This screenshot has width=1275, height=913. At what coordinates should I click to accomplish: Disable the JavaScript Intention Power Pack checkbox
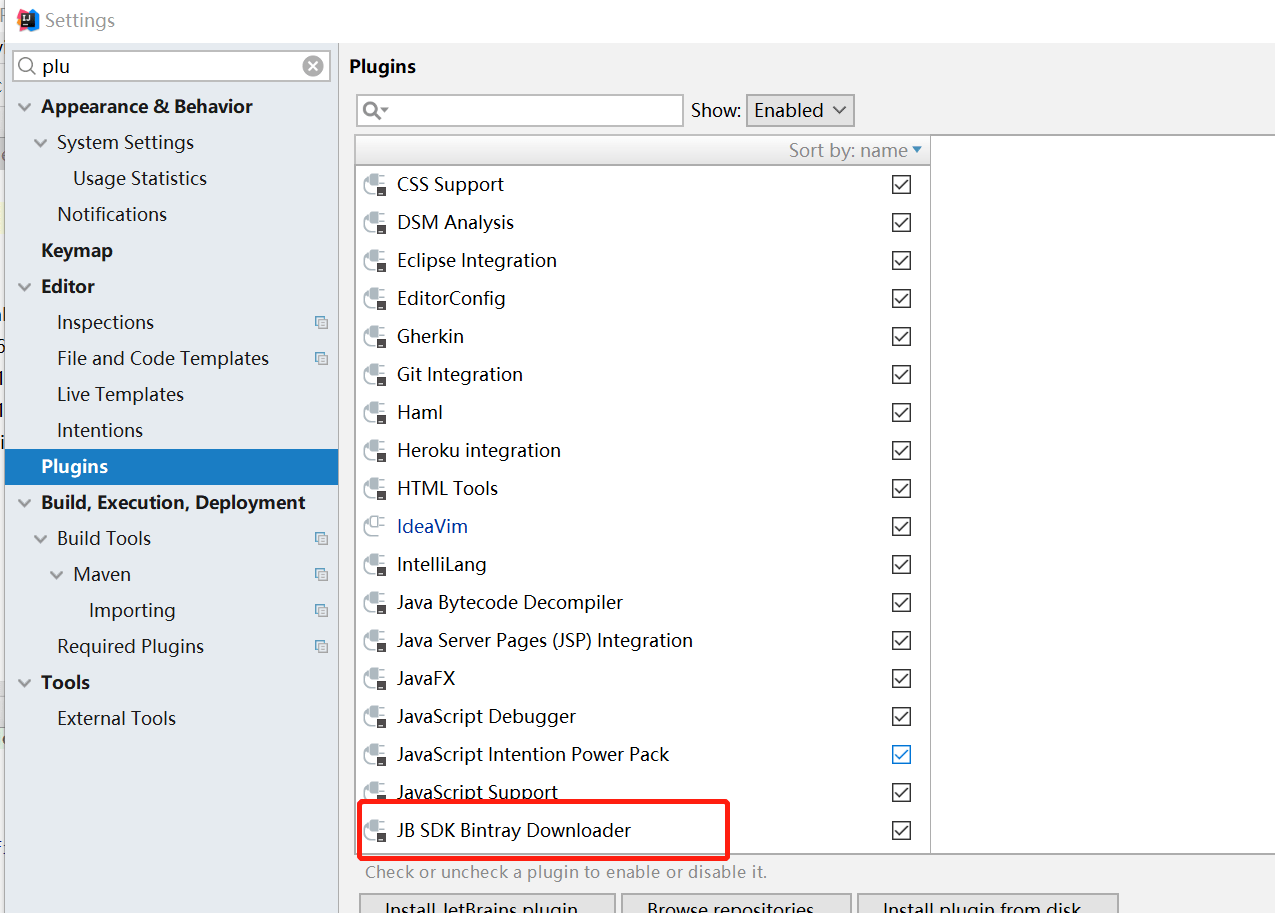[901, 754]
